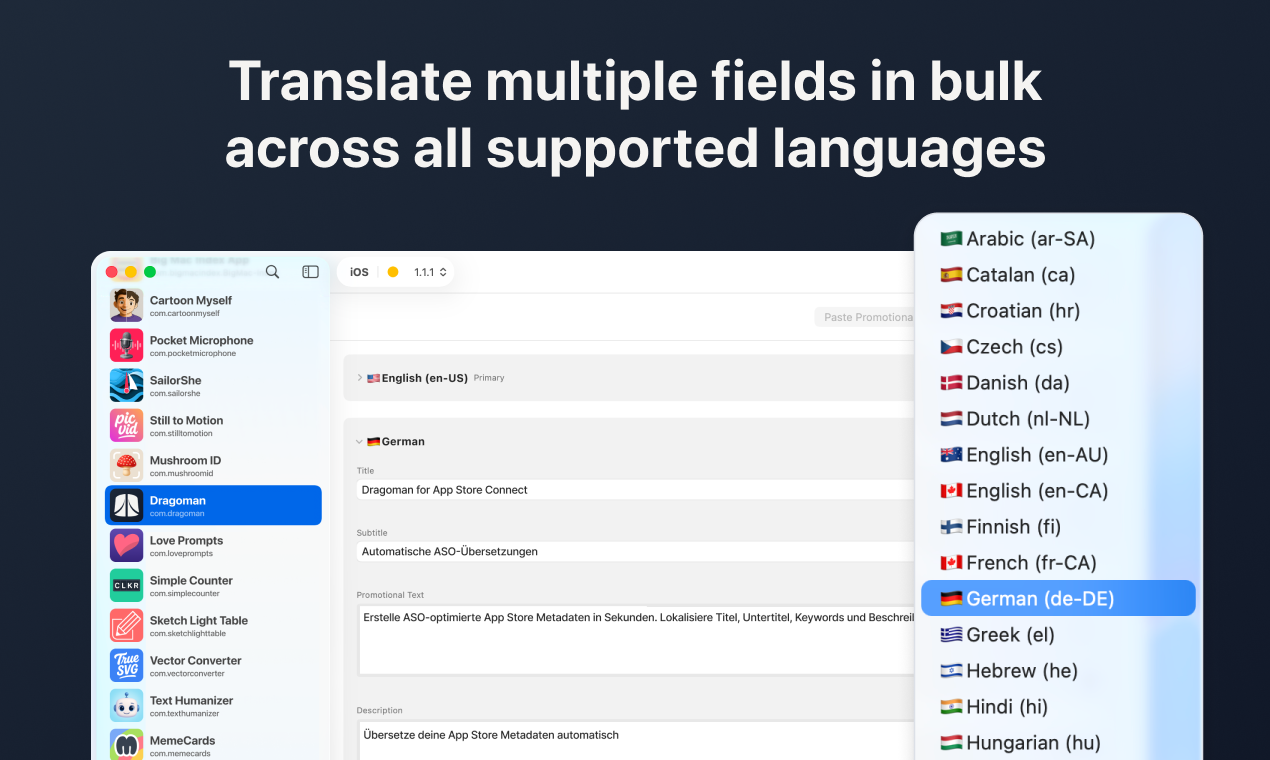Choose Danish (da) language

pos(1058,383)
